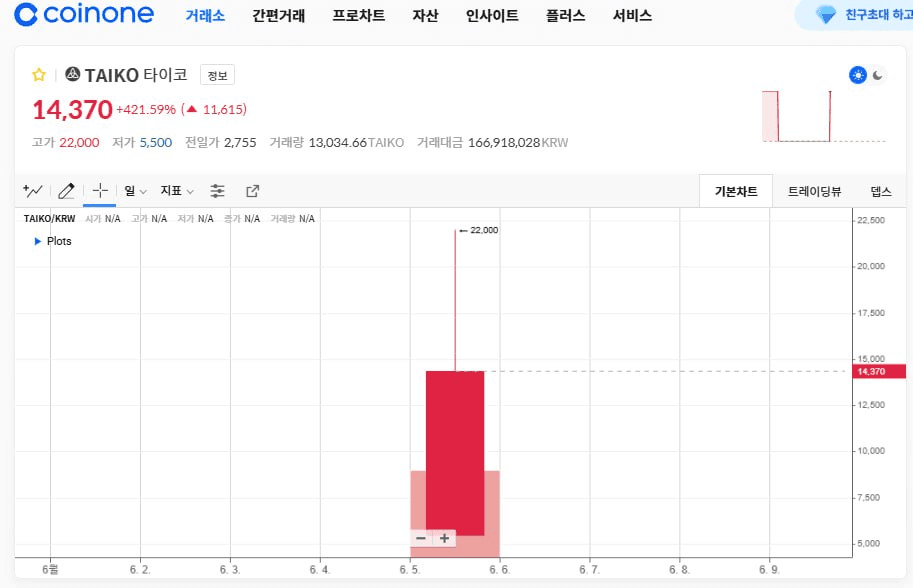Open chart settings sliders icon
Image resolution: width=913 pixels, height=588 pixels.
point(218,191)
